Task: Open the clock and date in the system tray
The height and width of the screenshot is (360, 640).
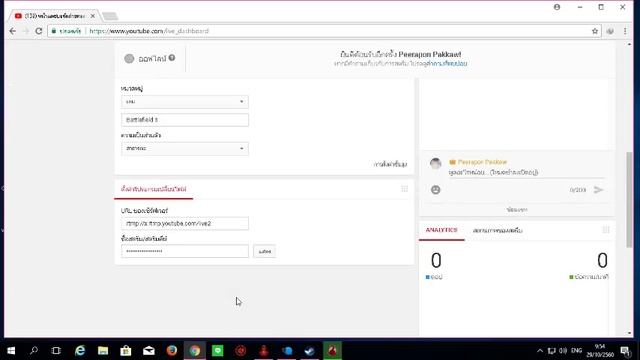Action: (600, 351)
